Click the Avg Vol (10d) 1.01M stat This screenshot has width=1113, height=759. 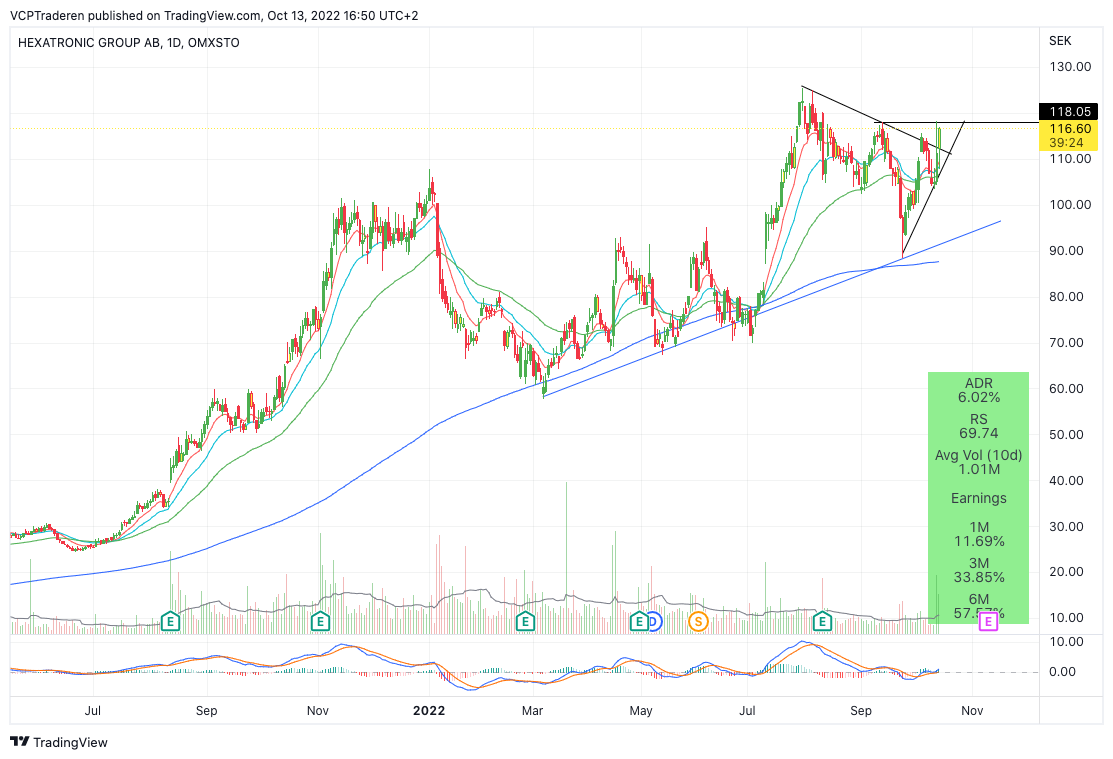click(x=979, y=462)
